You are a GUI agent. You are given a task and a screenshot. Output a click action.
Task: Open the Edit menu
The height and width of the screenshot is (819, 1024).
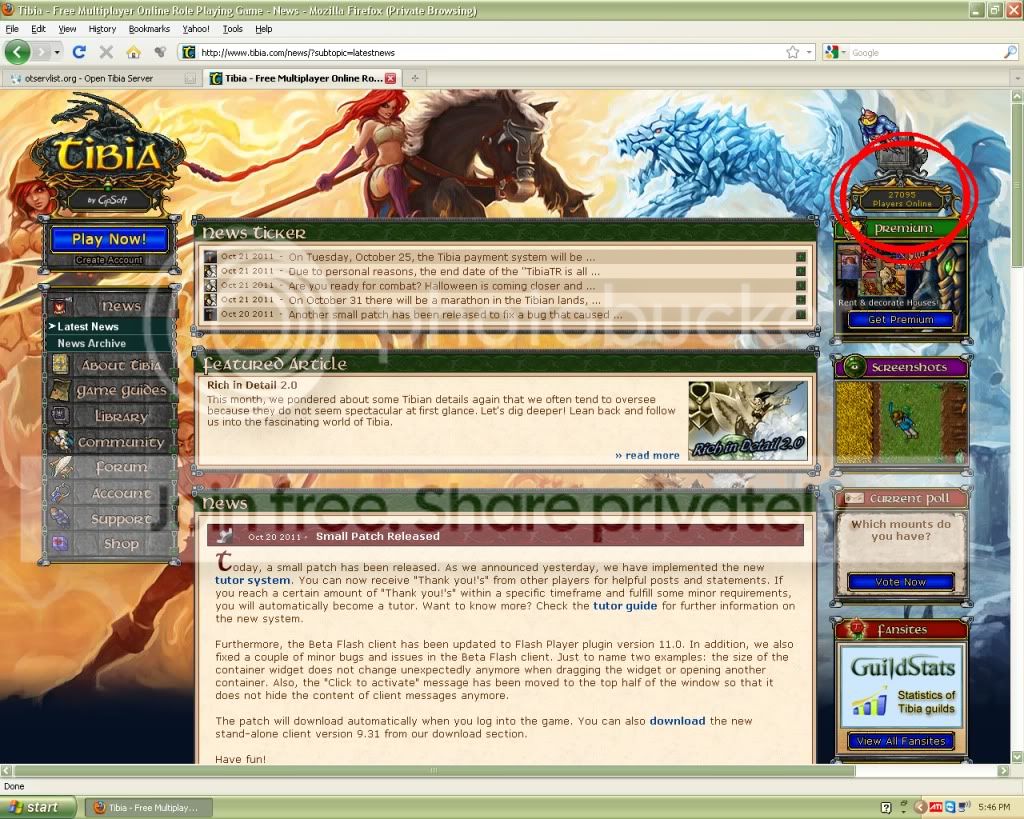39,29
